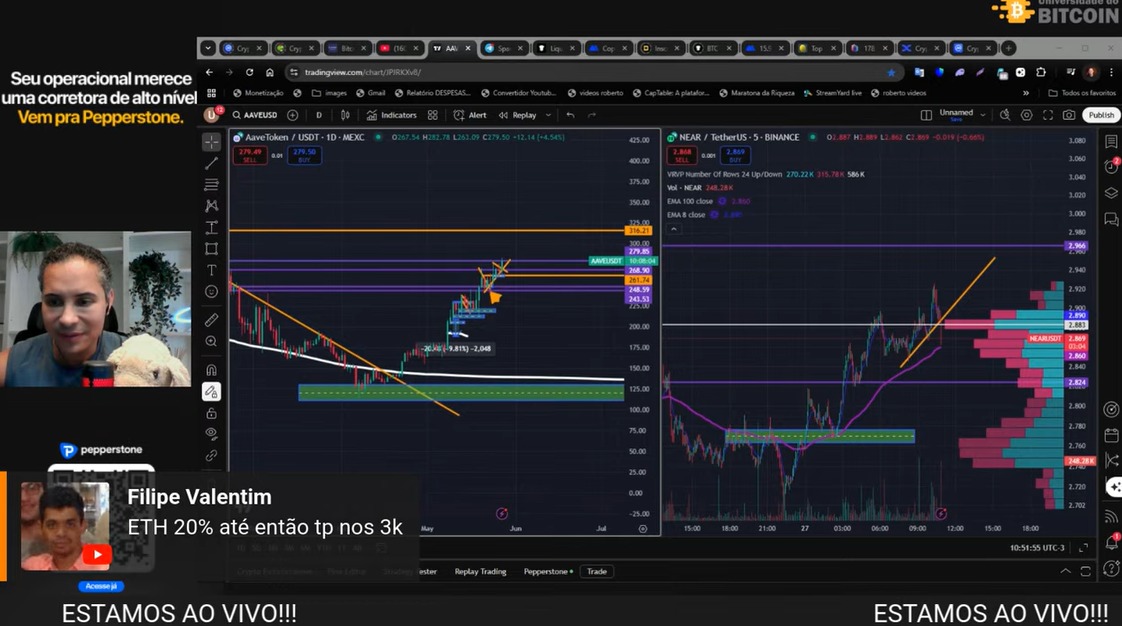The image size is (1122, 626).
Task: Select the Fibonacci retracement tool
Action: [211, 184]
